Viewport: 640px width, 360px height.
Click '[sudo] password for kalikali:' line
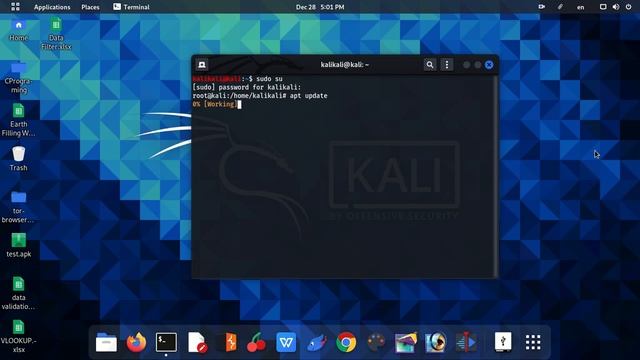pyautogui.click(x=247, y=87)
